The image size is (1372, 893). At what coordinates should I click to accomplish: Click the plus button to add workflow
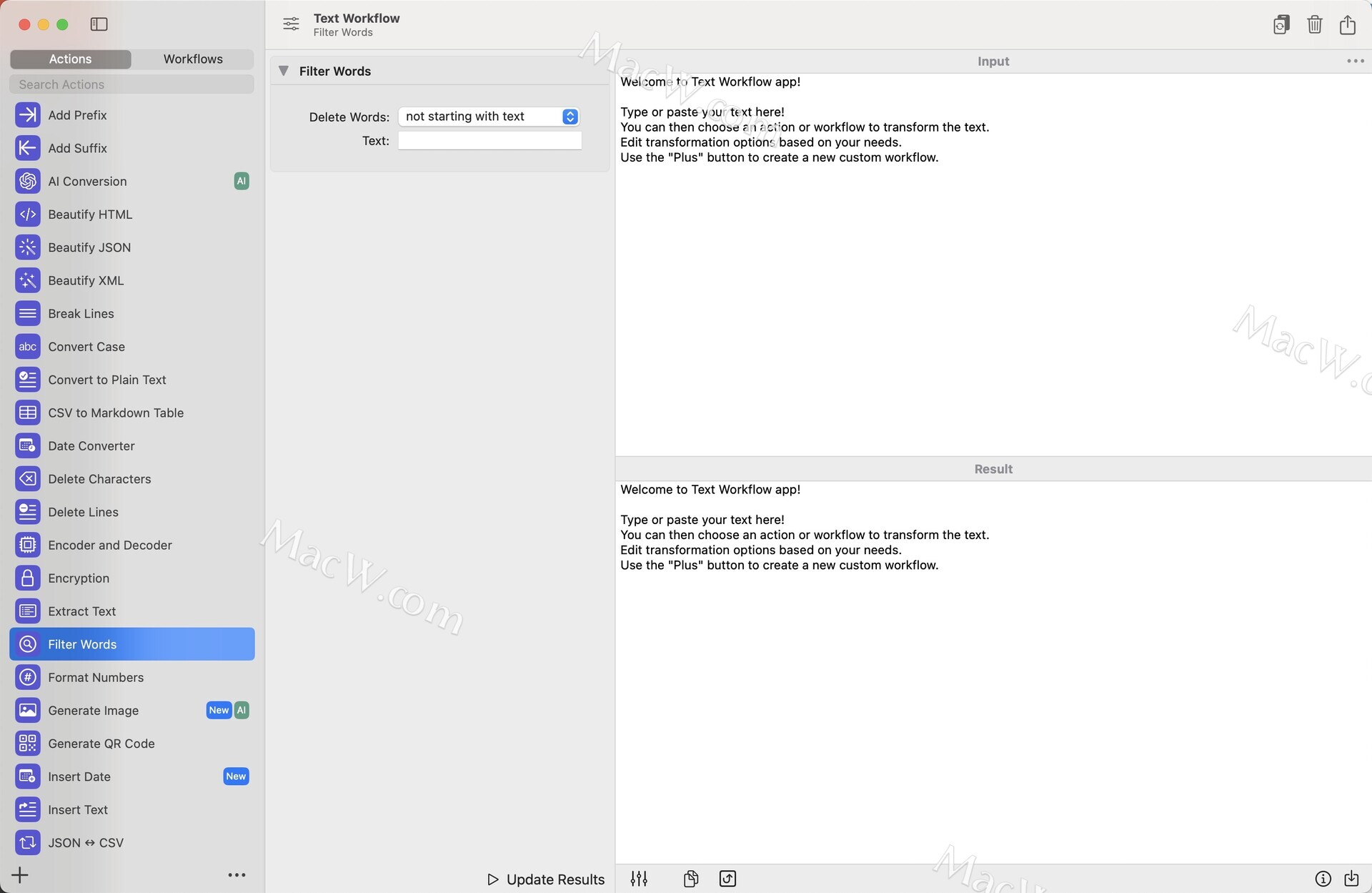(x=20, y=874)
